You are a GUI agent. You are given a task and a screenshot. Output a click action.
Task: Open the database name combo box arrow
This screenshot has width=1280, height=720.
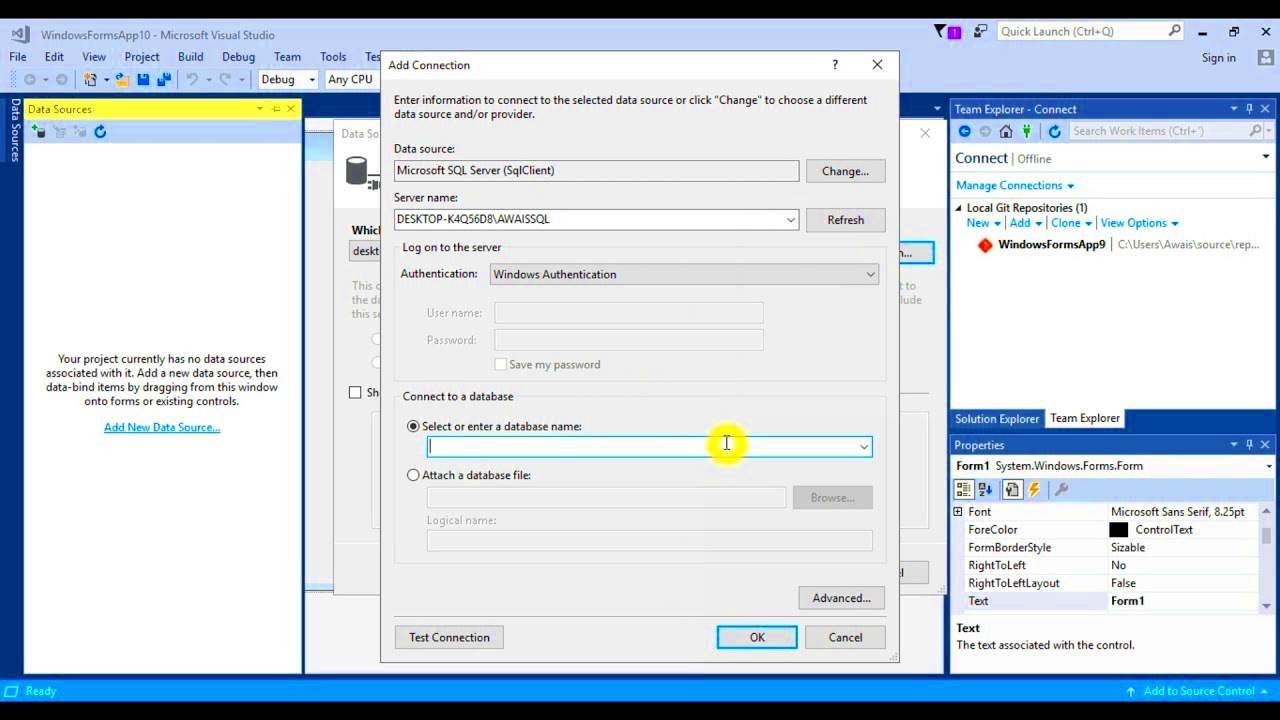coord(864,447)
